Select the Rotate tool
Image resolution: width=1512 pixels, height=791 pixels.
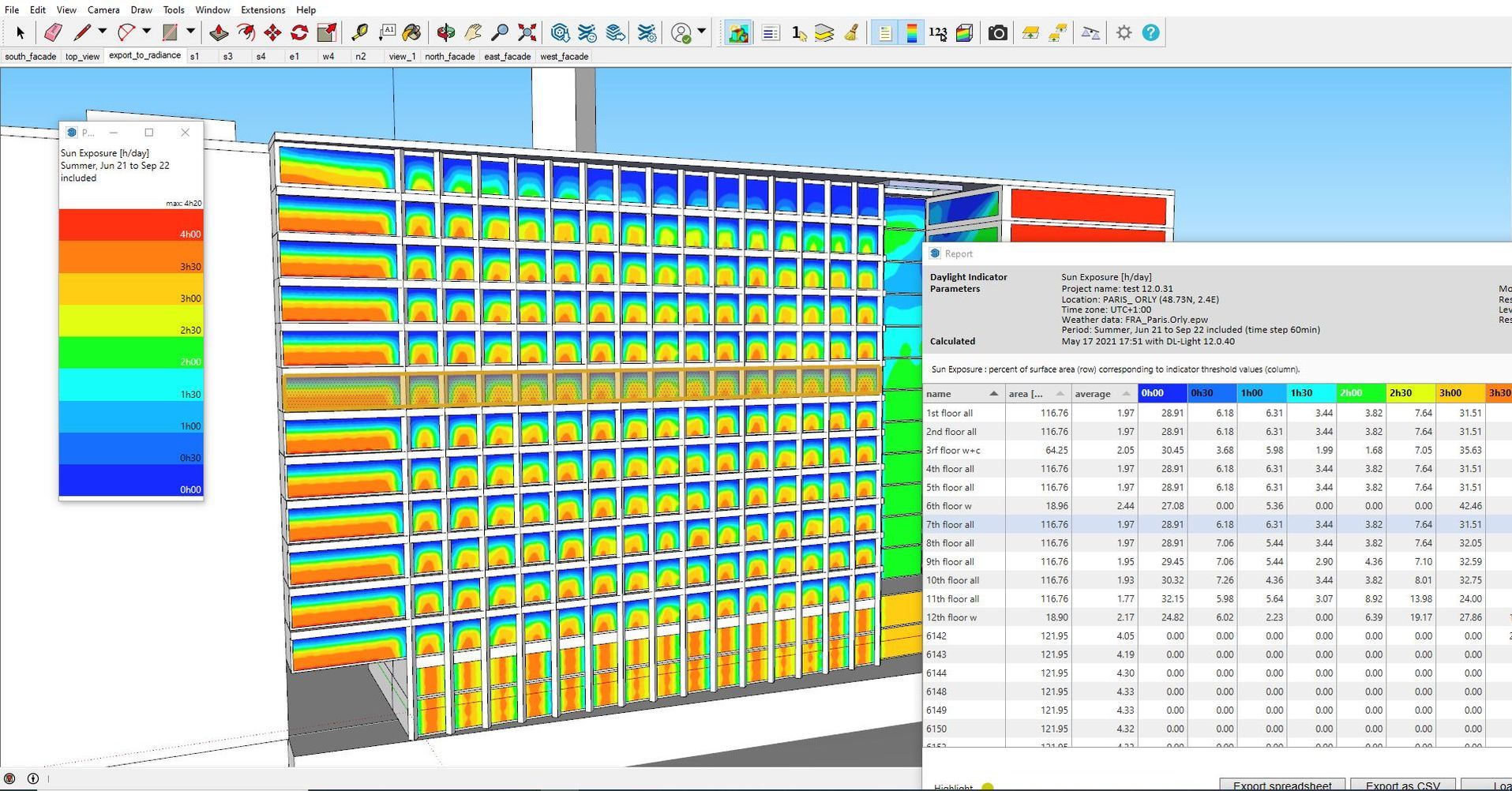[x=299, y=32]
